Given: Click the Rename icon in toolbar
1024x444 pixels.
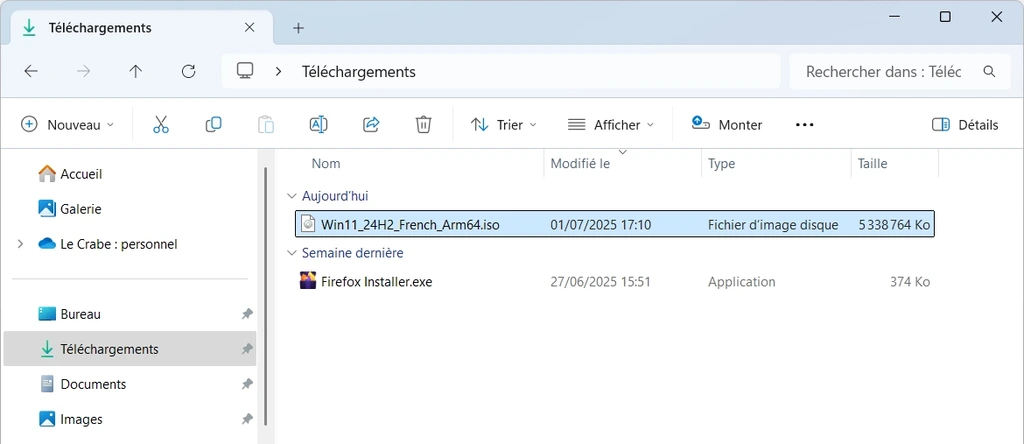Looking at the screenshot, I should (x=318, y=125).
